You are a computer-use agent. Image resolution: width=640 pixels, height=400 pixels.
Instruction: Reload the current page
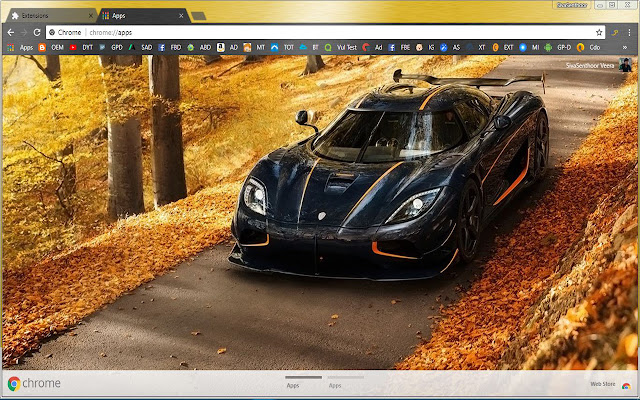pos(37,32)
